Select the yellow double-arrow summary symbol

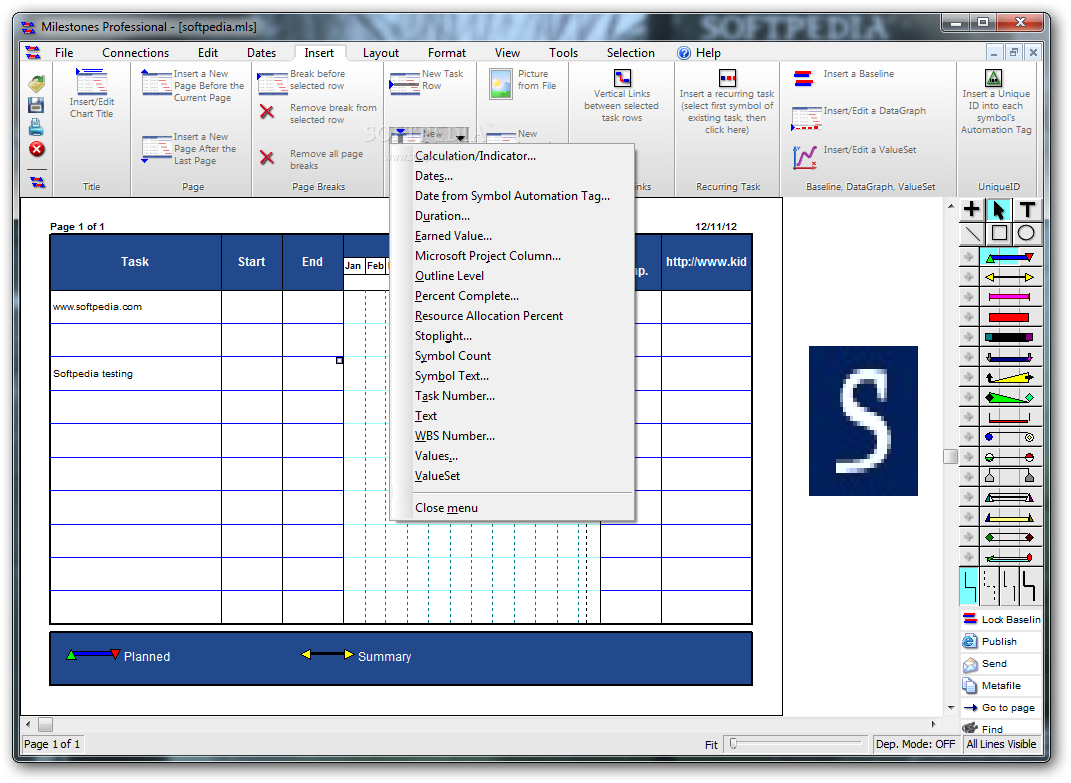click(x=1010, y=277)
